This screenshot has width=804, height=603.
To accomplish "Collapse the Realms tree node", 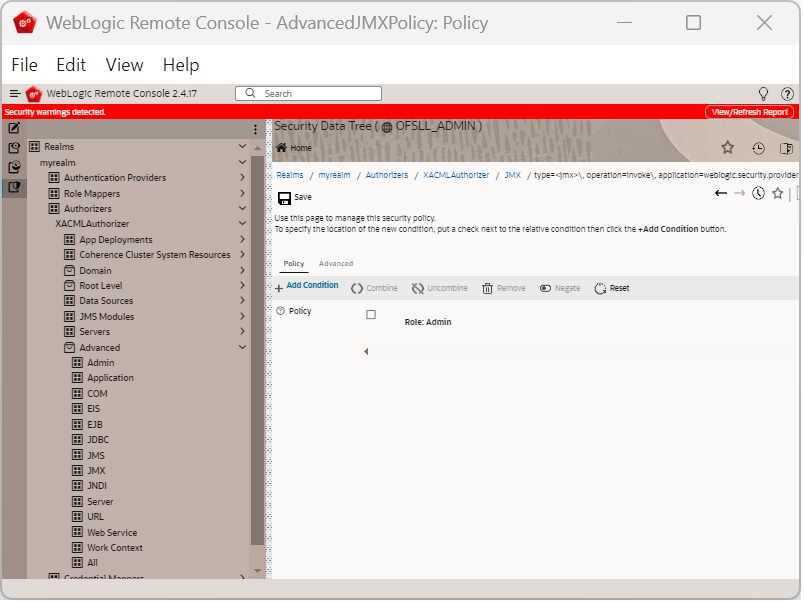I will pos(243,147).
